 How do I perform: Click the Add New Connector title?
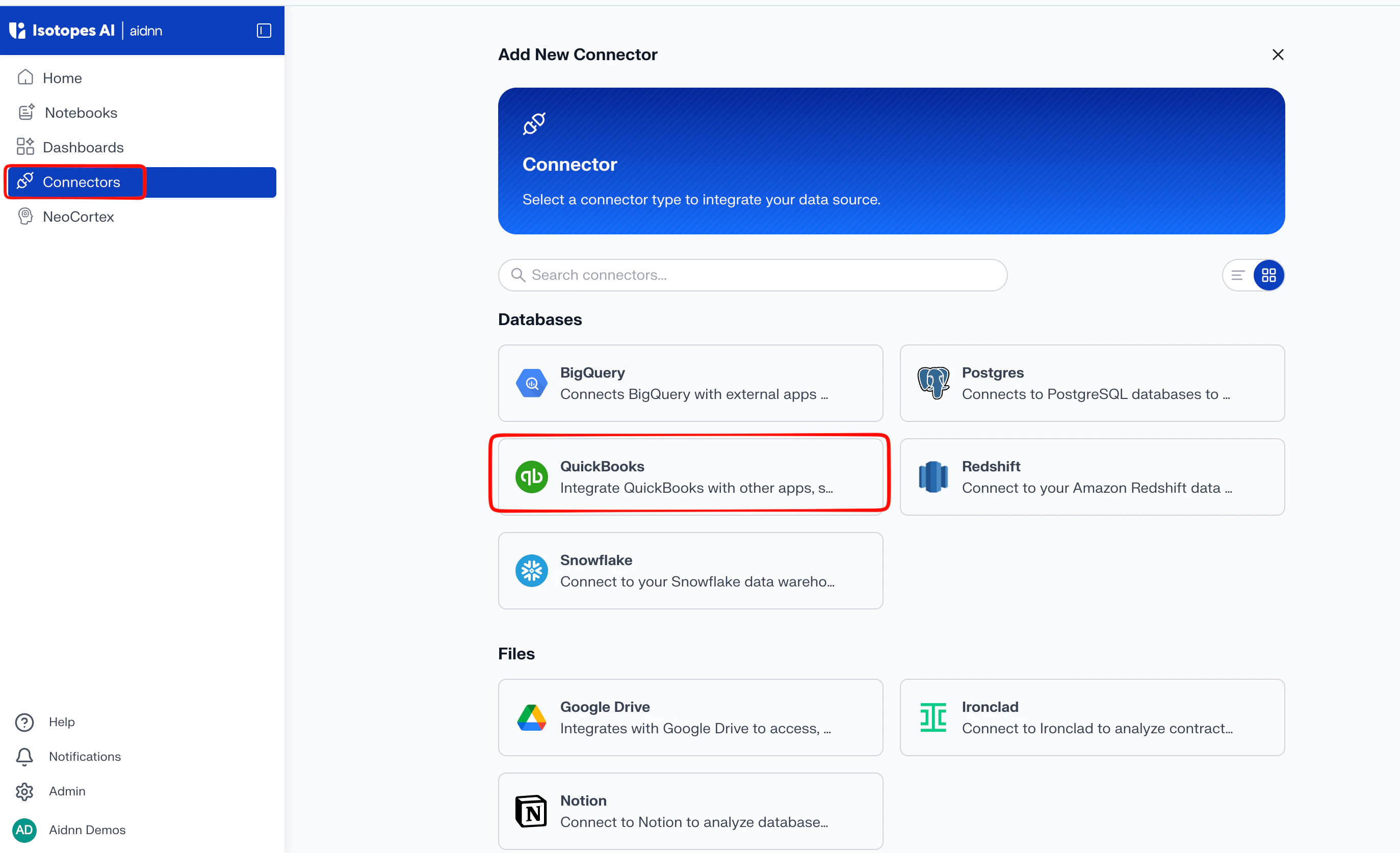click(x=578, y=55)
